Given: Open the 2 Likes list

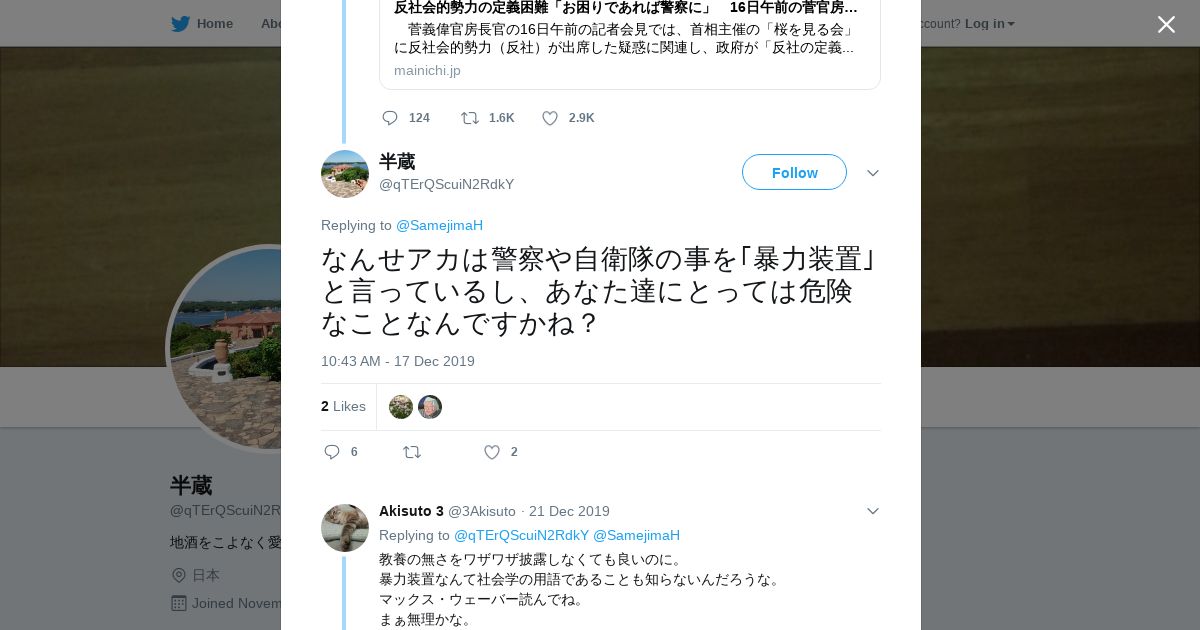Looking at the screenshot, I should (343, 406).
